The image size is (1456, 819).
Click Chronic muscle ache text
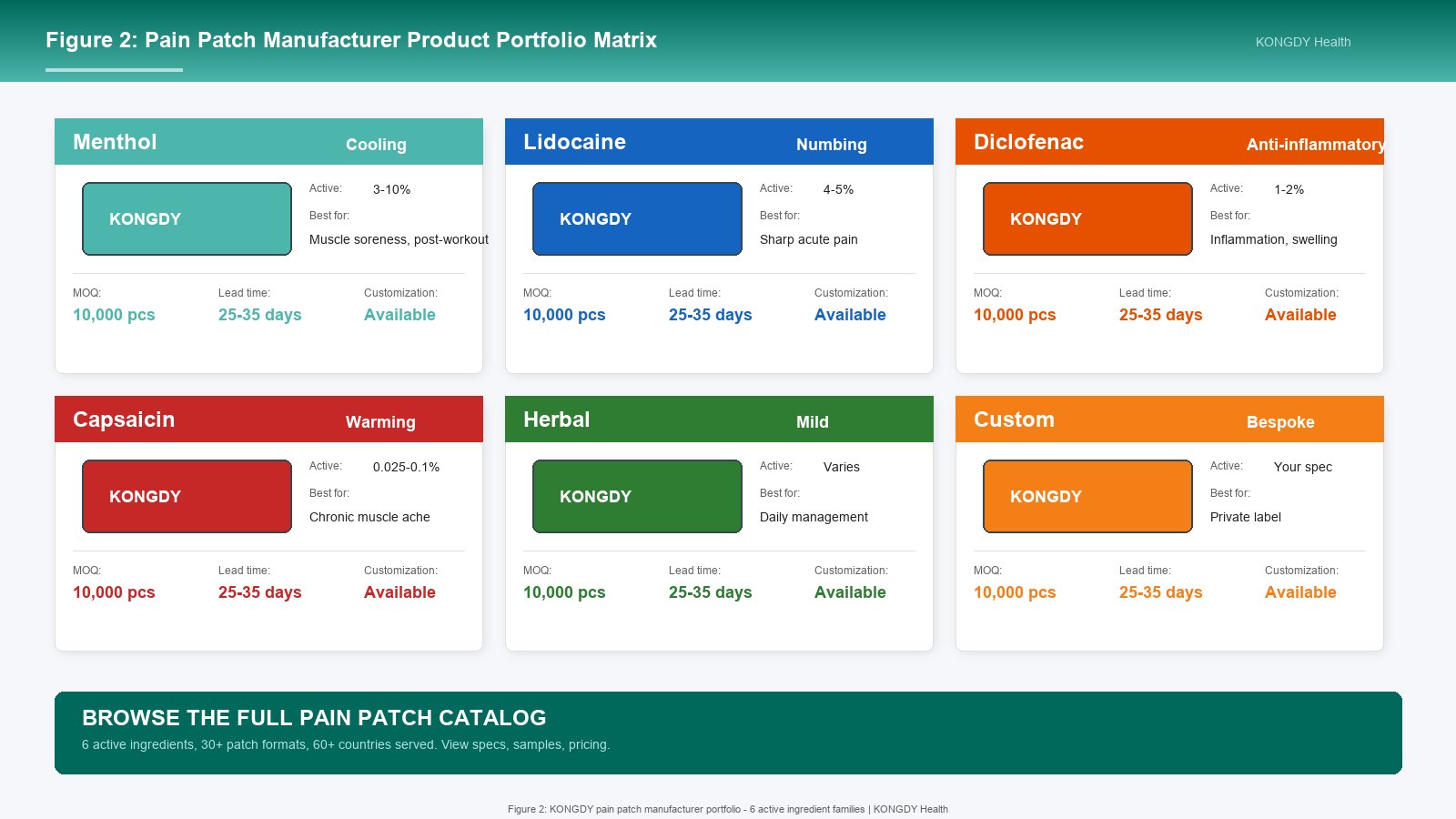click(x=369, y=517)
